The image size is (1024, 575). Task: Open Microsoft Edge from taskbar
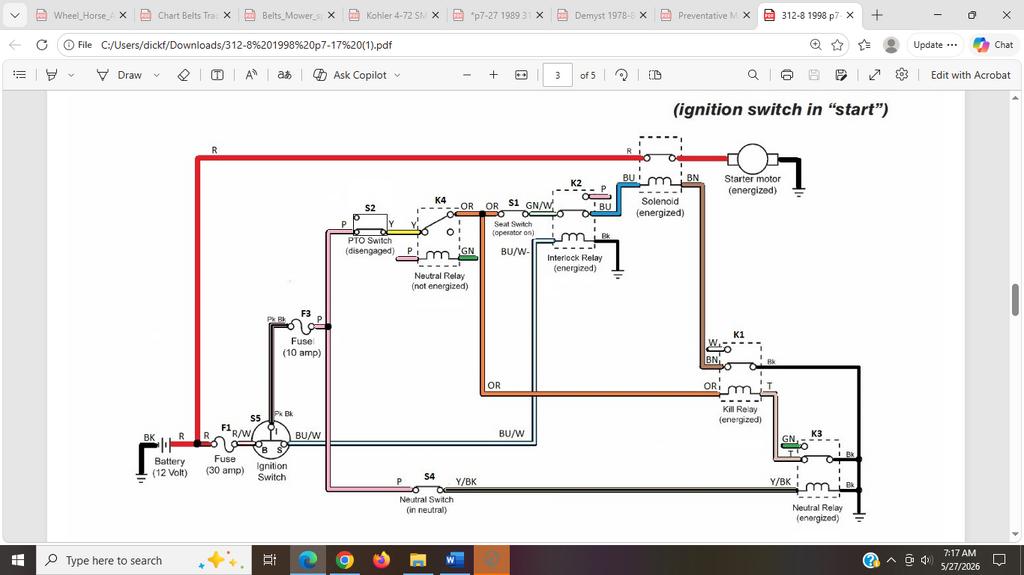(x=308, y=560)
